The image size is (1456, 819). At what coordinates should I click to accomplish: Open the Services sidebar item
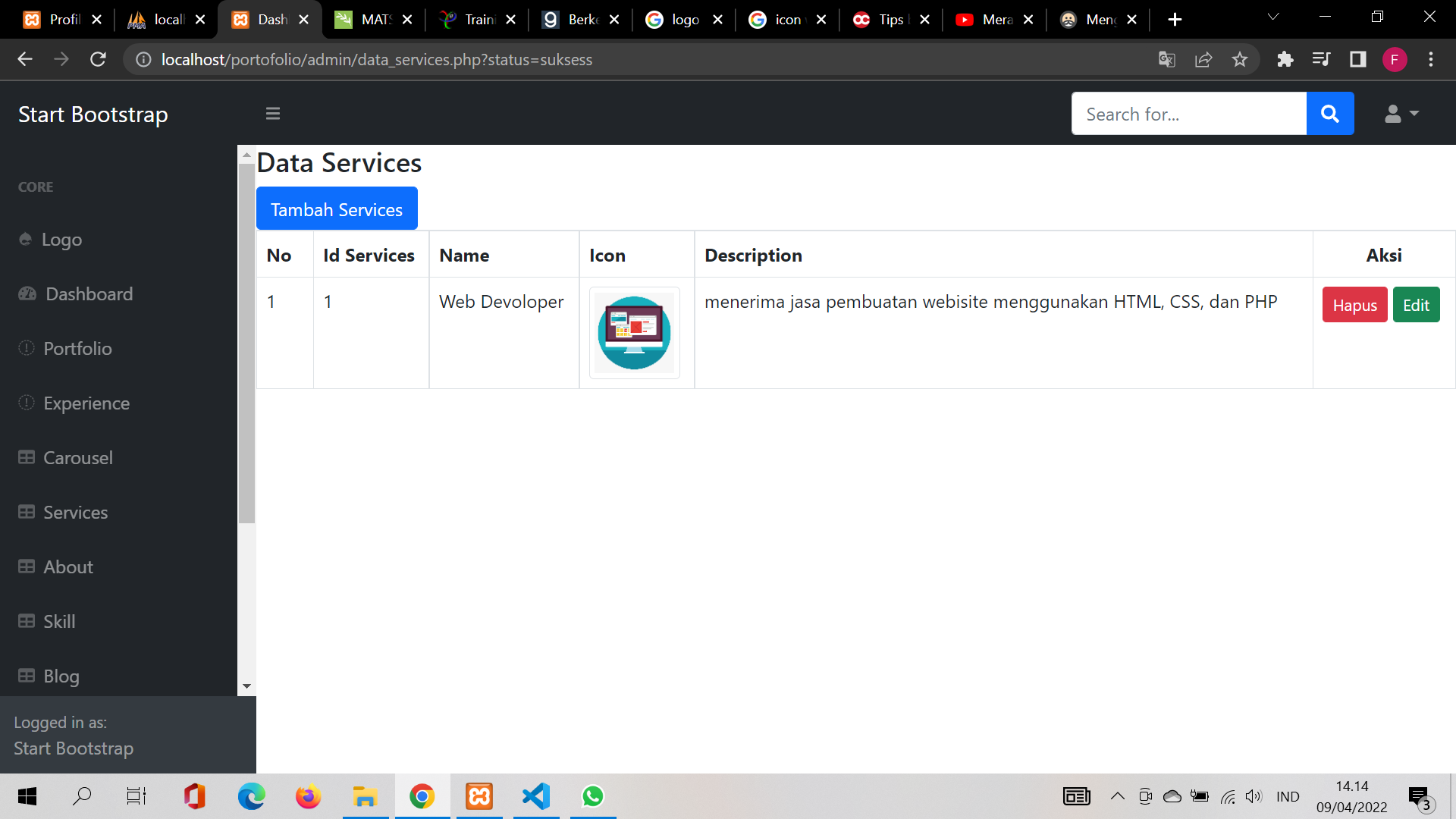75,513
